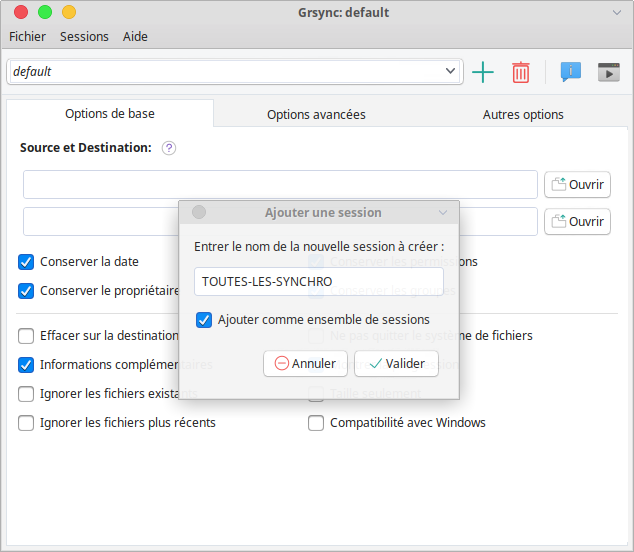Enable Ignorer les fichiers plus récents
The width and height of the screenshot is (634, 552).
coord(26,423)
